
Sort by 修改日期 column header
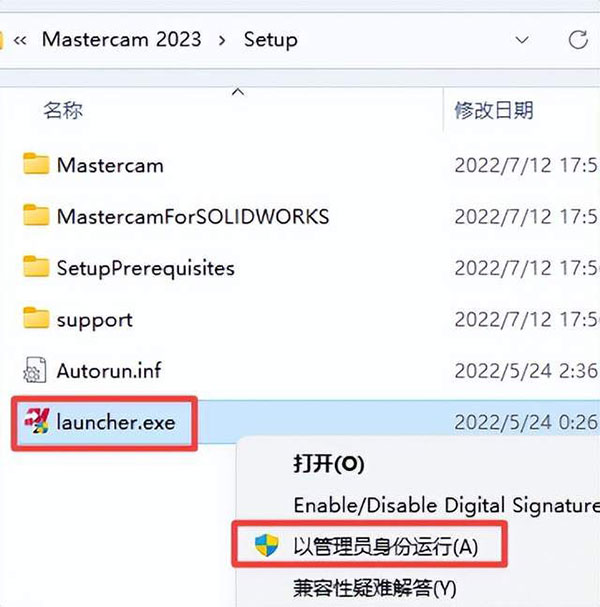pos(494,110)
